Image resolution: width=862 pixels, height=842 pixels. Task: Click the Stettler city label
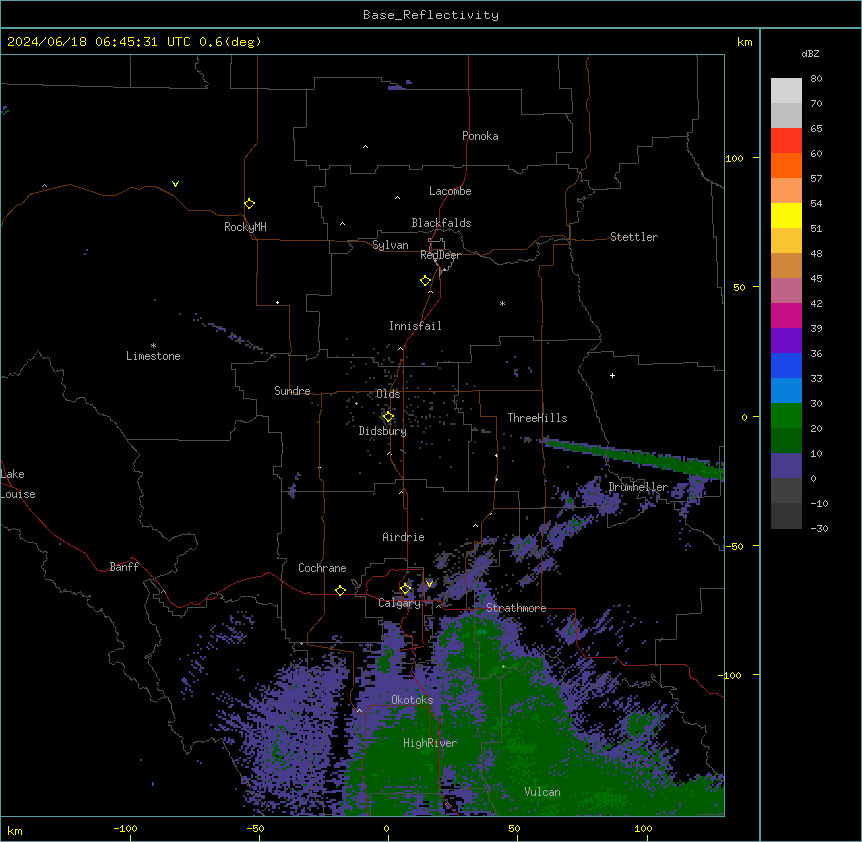(634, 237)
